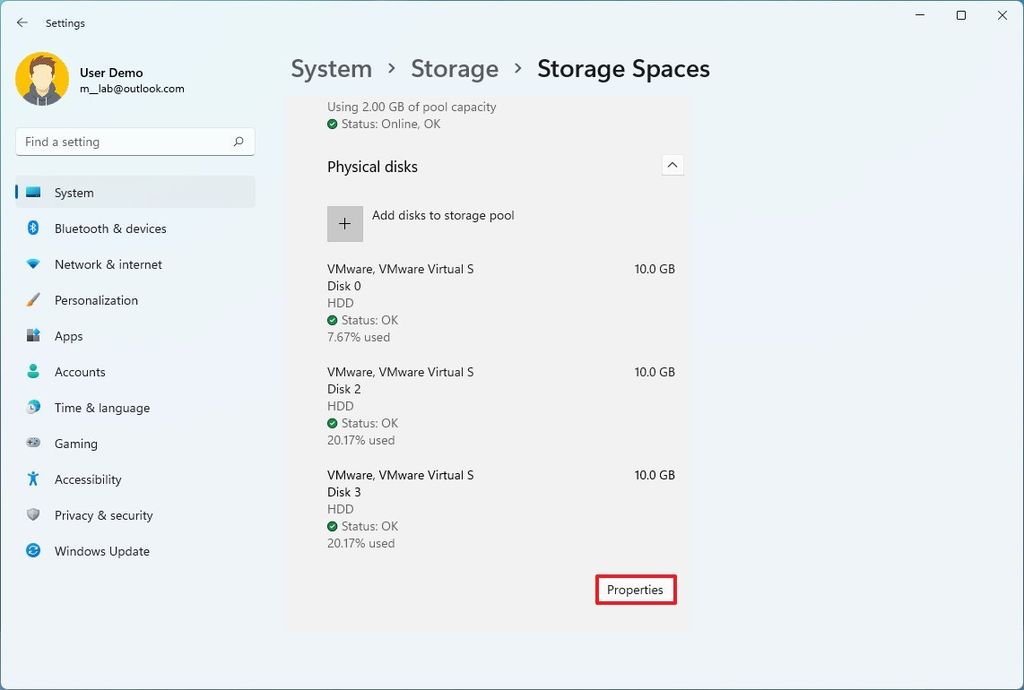Select the Accounts person icon
1024x690 pixels.
click(31, 371)
